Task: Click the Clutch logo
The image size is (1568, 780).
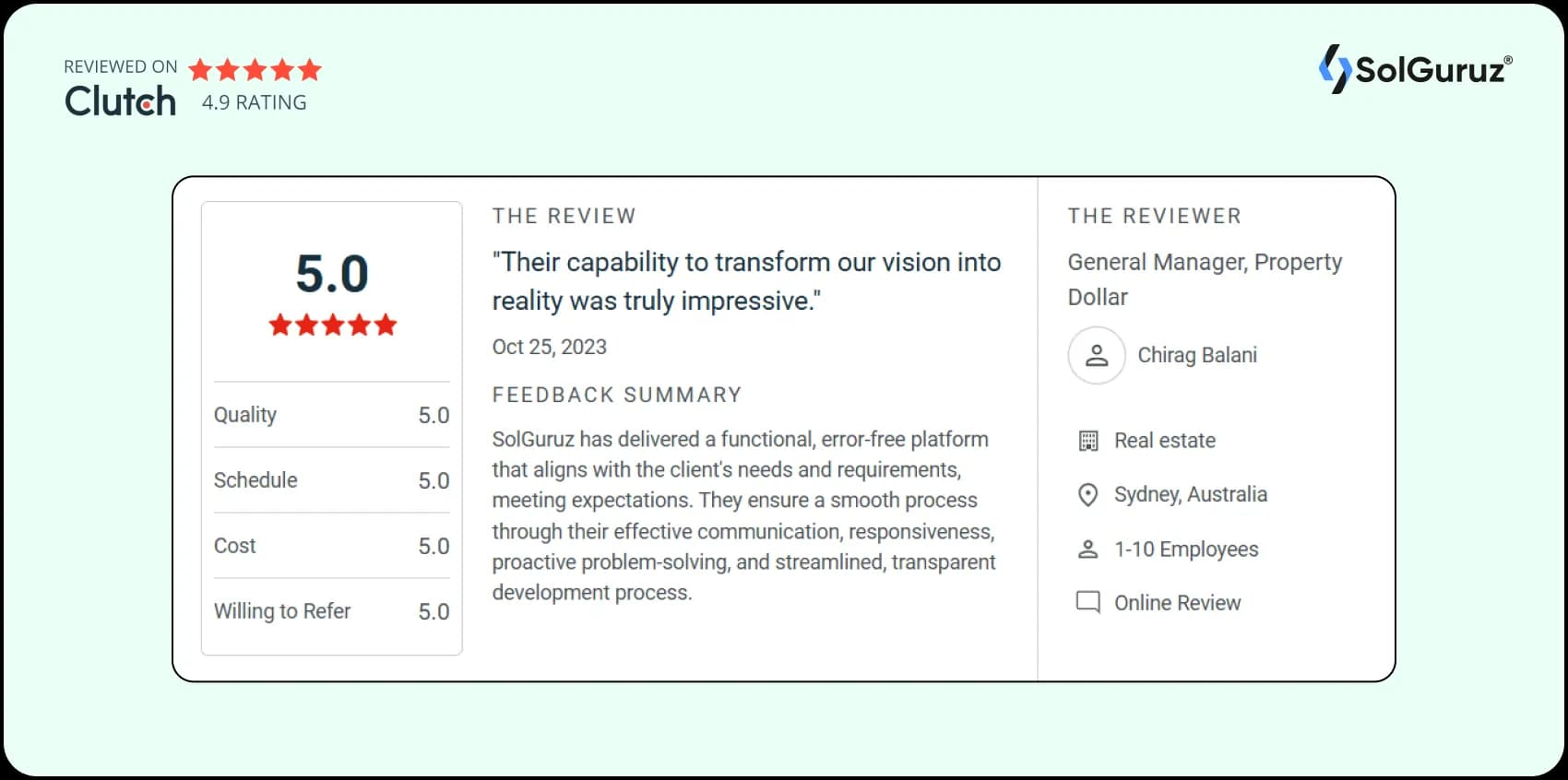Action: [120, 100]
